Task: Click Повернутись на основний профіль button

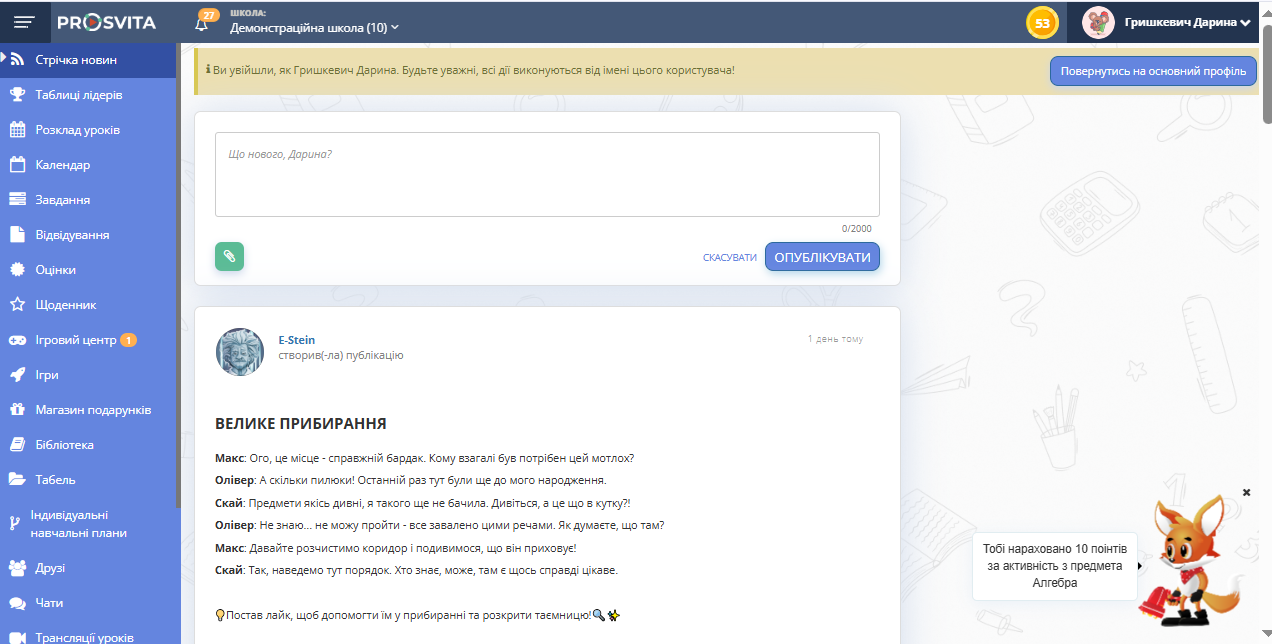Action: [1152, 71]
